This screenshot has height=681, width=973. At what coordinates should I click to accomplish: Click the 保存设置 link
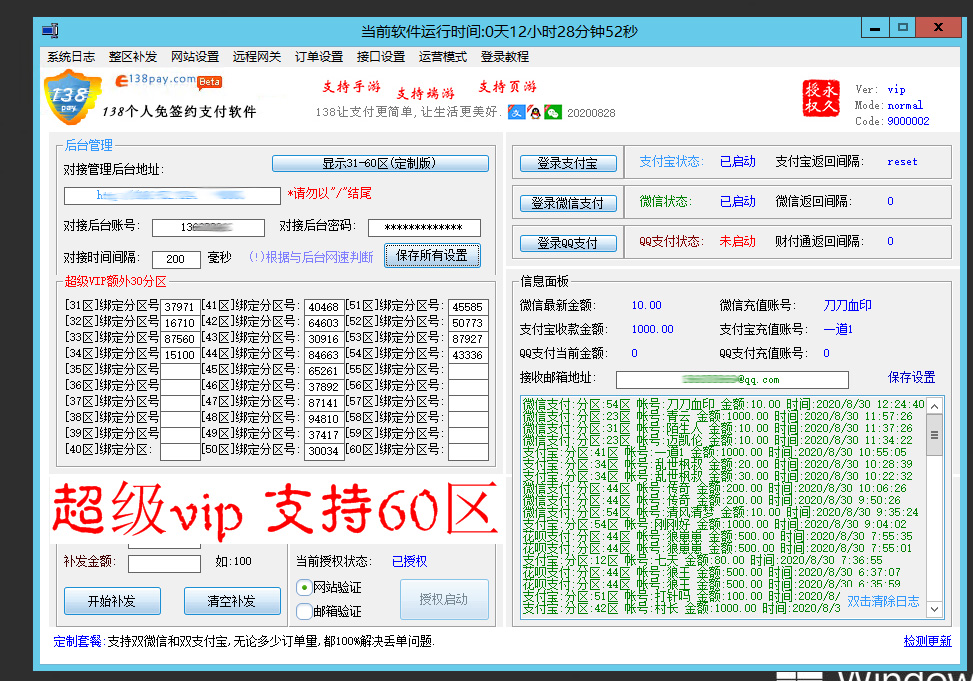point(911,377)
